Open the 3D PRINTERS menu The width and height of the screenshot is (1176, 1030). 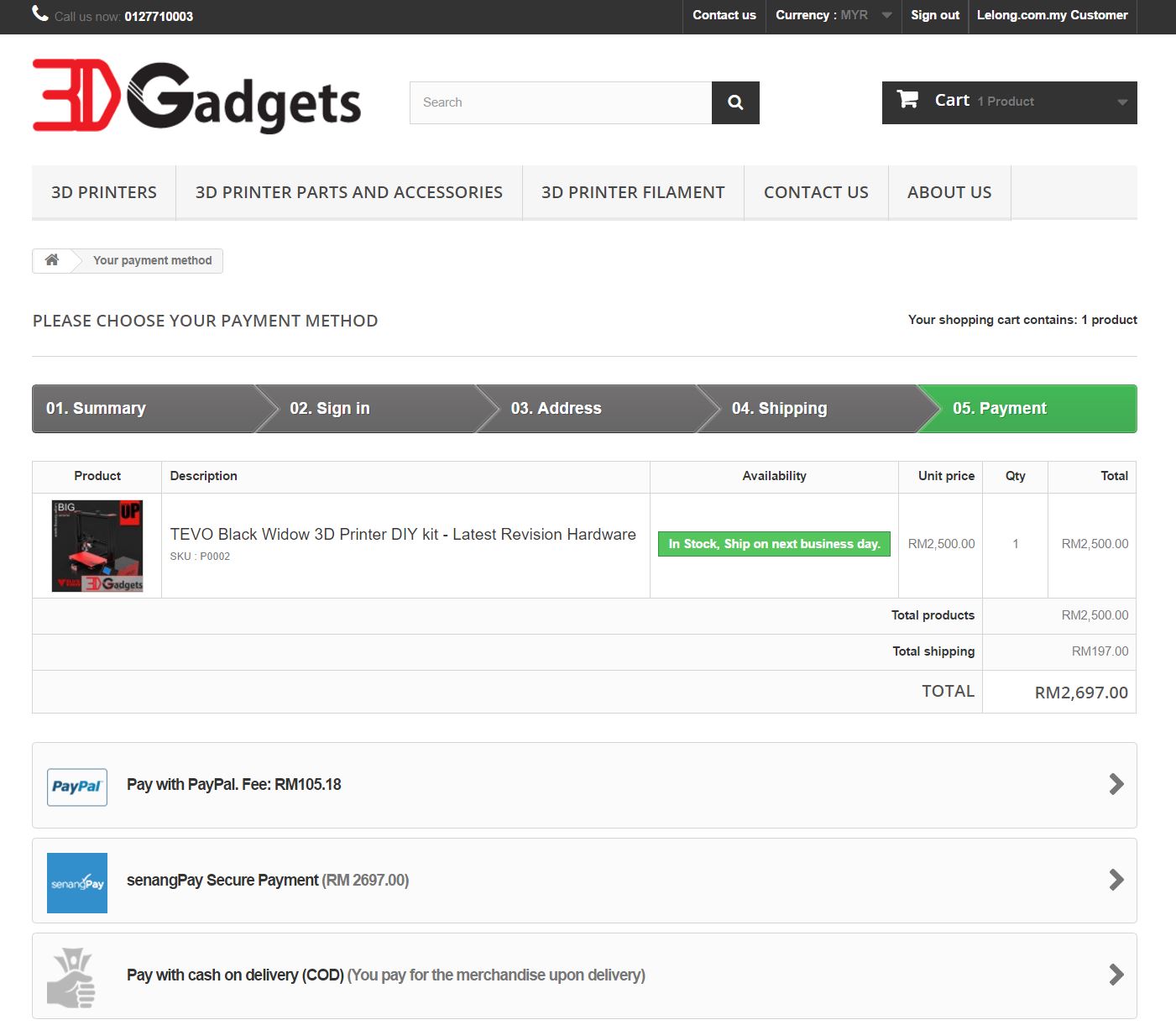point(104,192)
